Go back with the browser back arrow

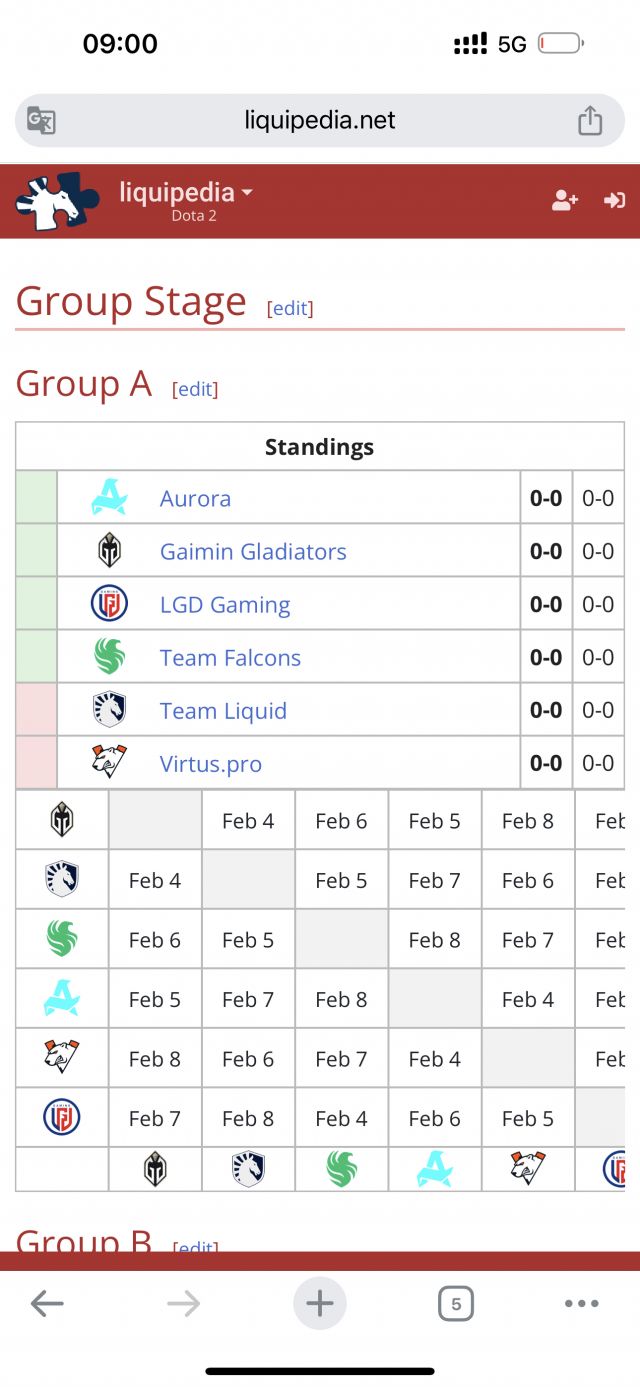pyautogui.click(x=47, y=1304)
